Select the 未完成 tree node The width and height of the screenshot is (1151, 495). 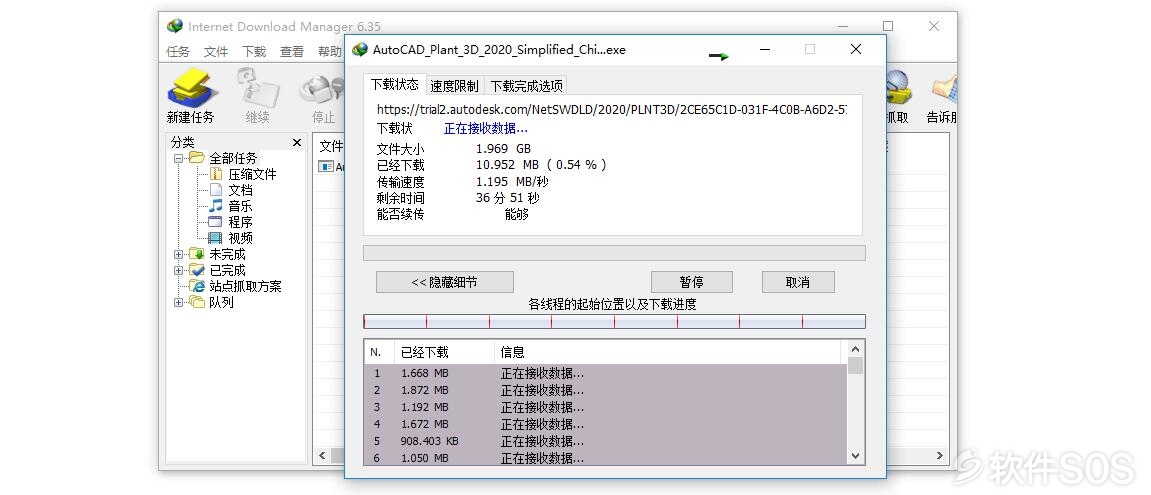[x=227, y=254]
